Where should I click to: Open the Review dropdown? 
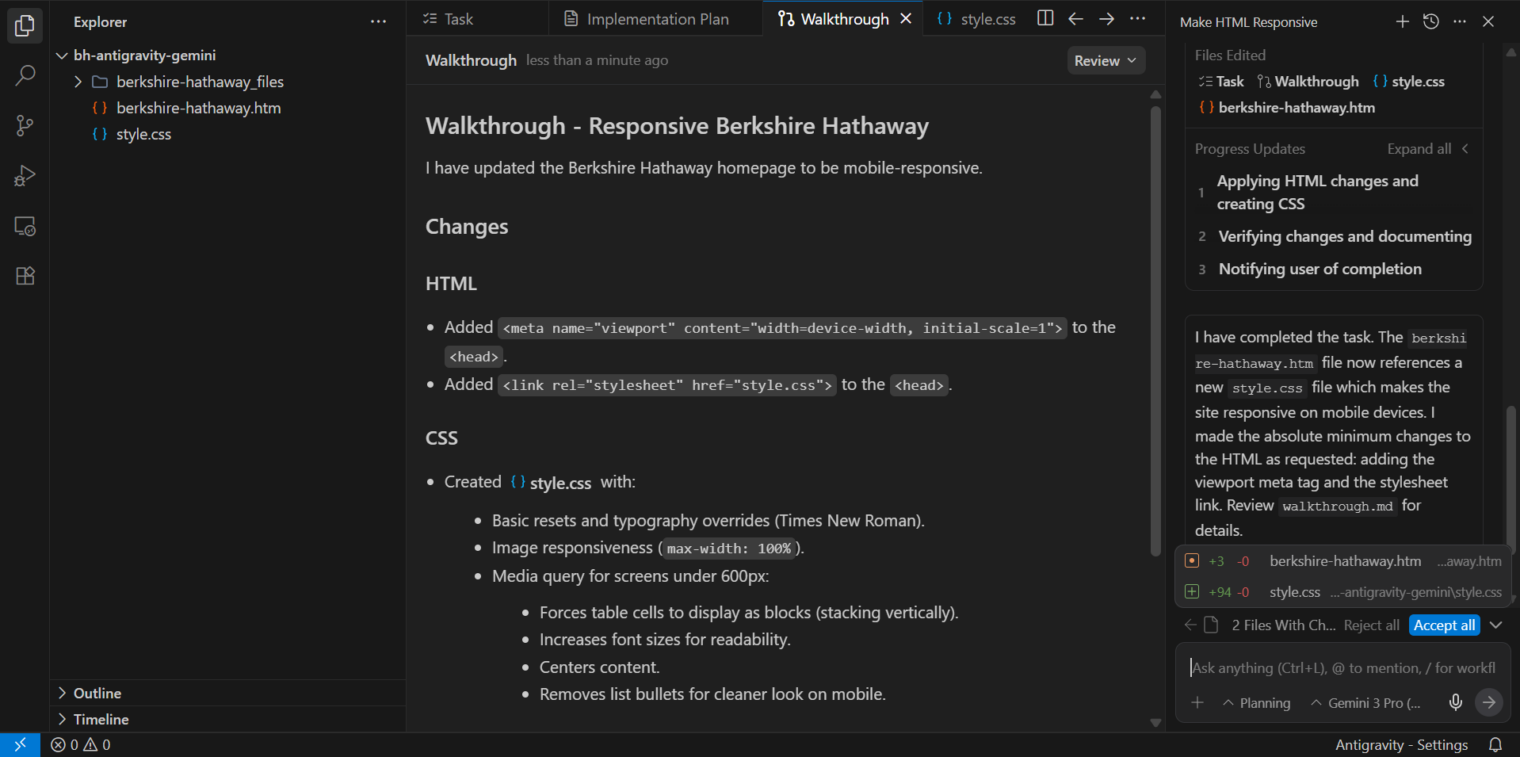(1105, 61)
